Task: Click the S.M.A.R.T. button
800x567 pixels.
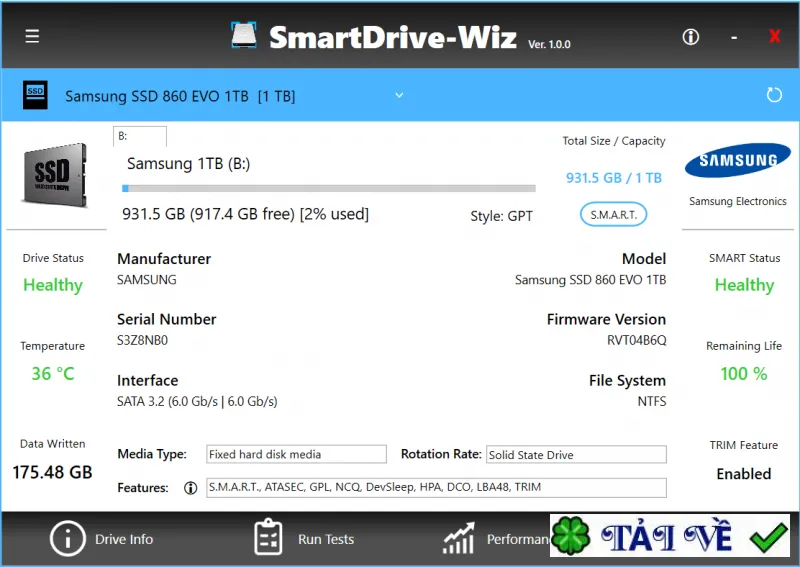Action: [613, 215]
